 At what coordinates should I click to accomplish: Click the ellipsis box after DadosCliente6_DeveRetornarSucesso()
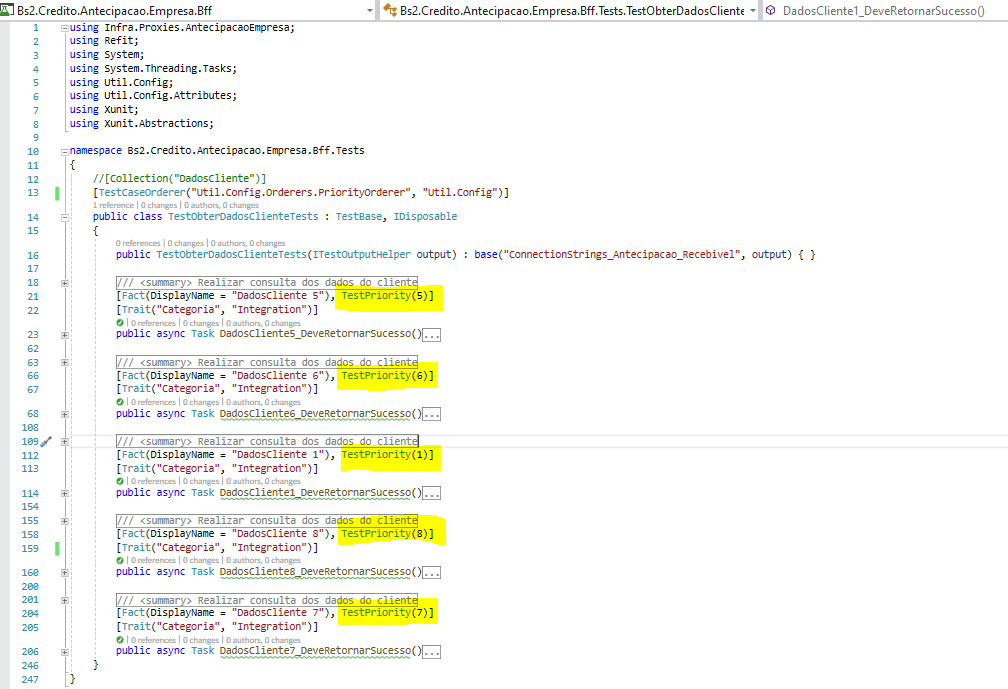pos(432,414)
